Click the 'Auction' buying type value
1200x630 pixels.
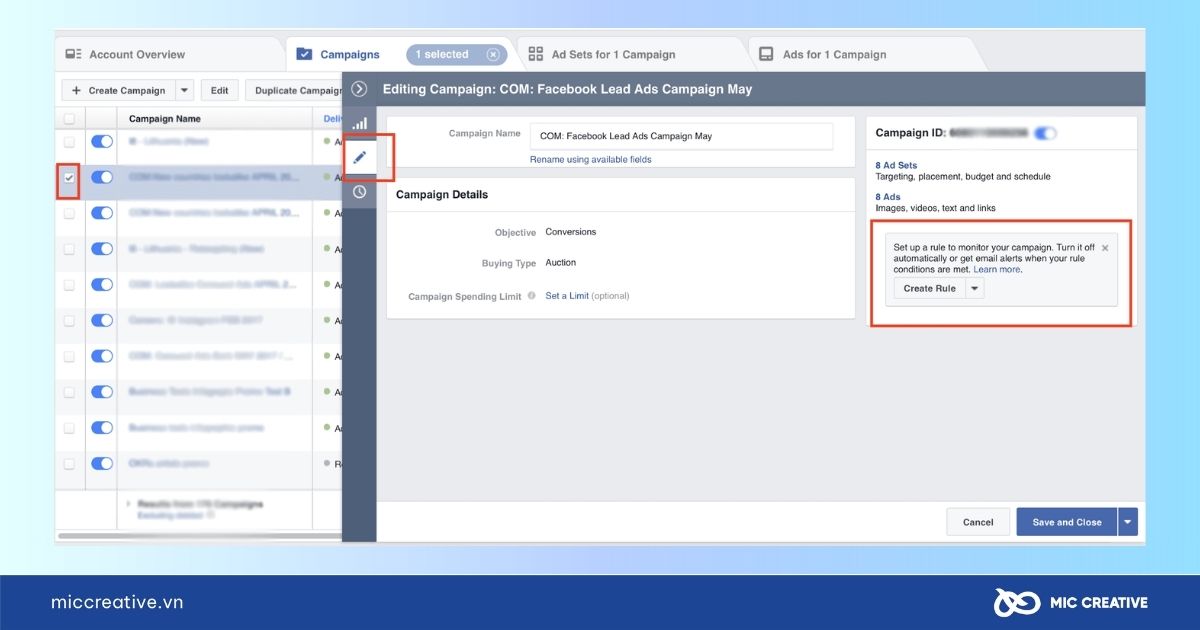pyautogui.click(x=560, y=263)
